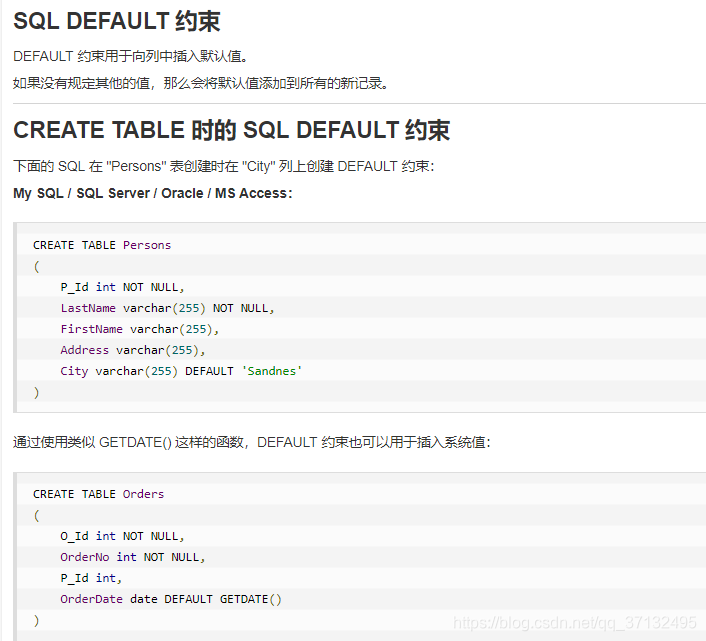Click the code line "P_Id int," in Orders block
The height and width of the screenshot is (641, 706).
click(91, 578)
